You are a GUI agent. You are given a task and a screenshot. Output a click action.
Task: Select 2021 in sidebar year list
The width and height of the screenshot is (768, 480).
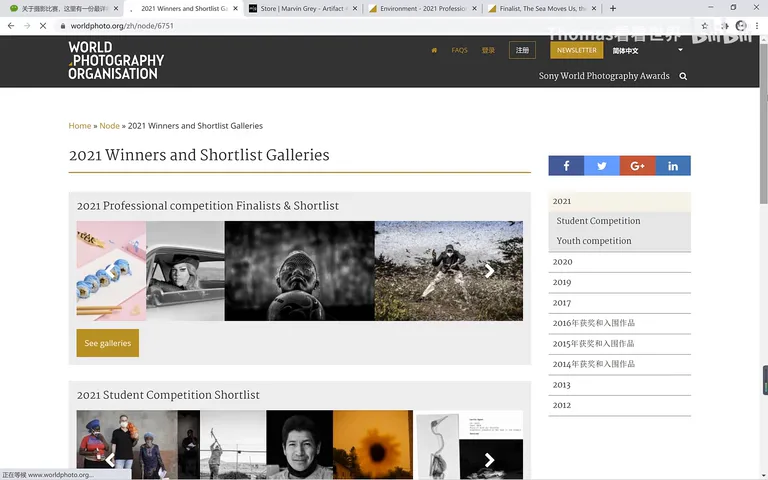(x=620, y=201)
